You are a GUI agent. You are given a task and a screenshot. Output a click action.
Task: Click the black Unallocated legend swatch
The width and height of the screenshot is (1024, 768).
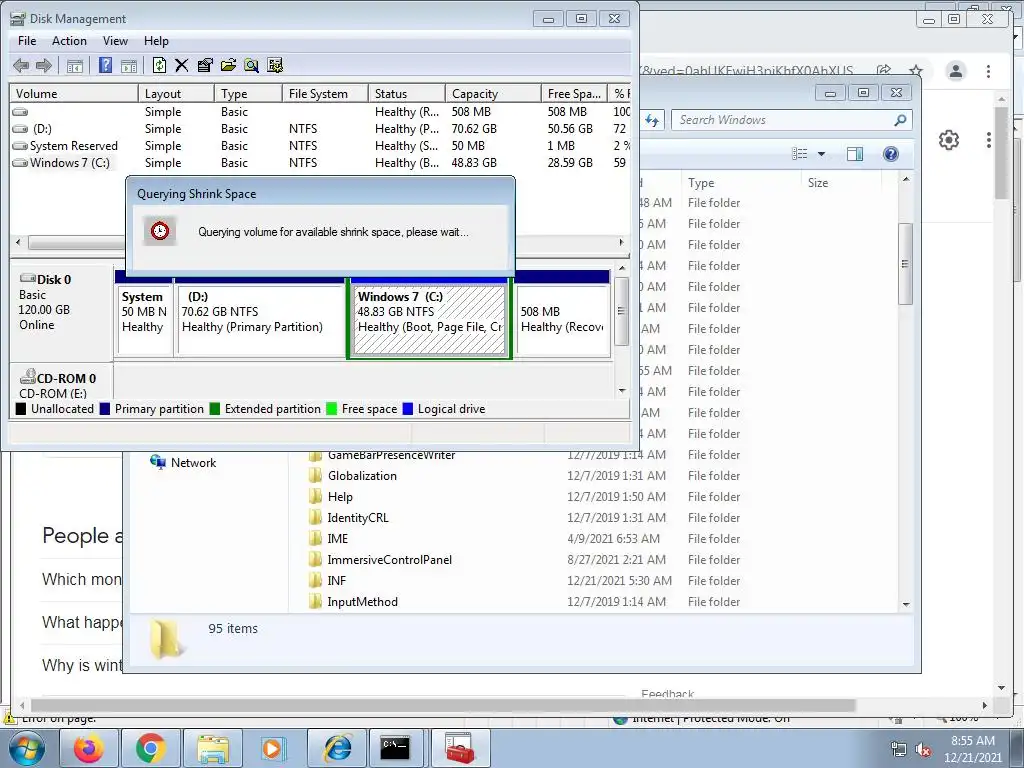21,409
